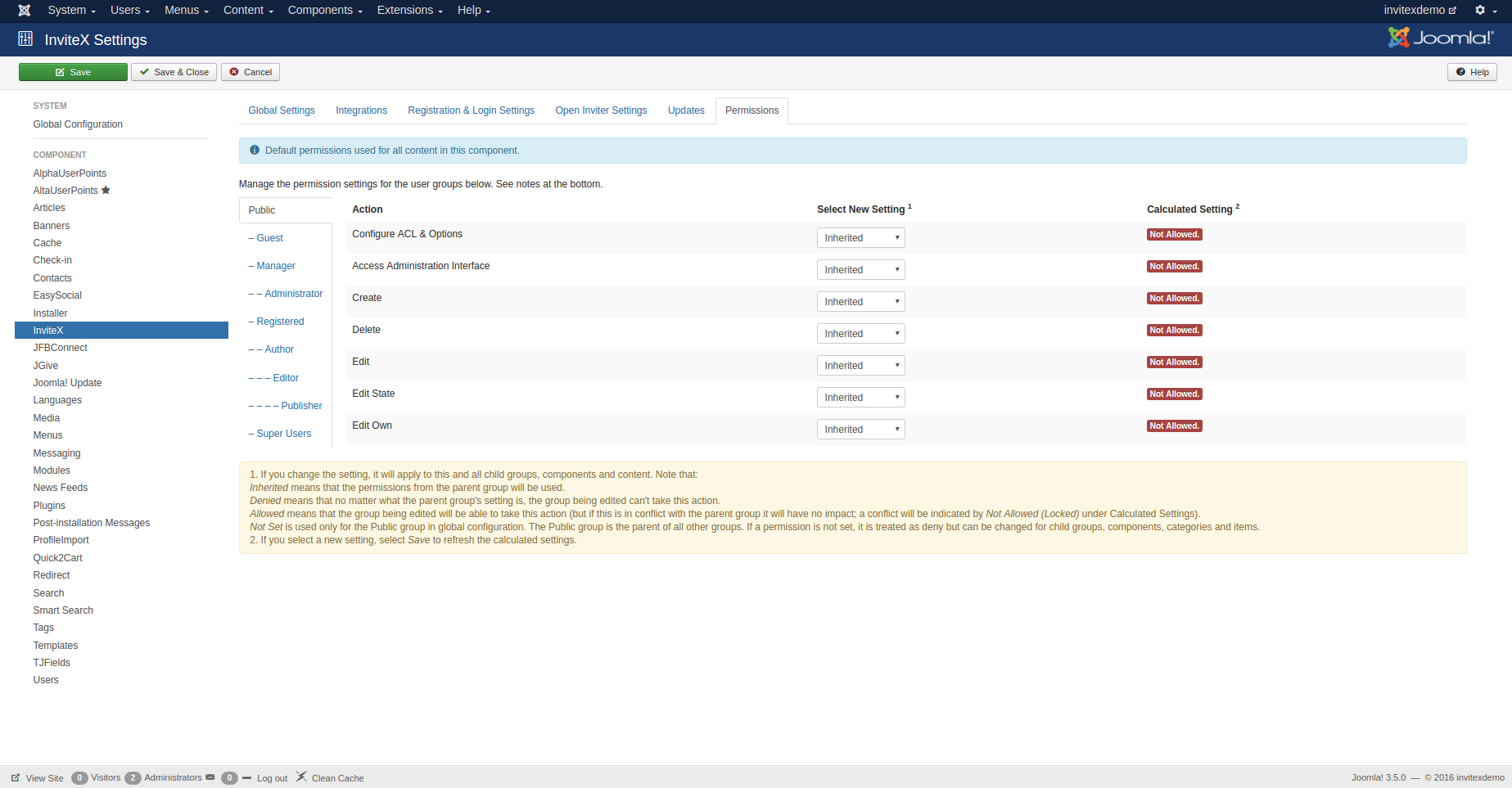This screenshot has height=788, width=1512.
Task: Click the star icon next to AltaUserPoints
Action: tap(106, 191)
